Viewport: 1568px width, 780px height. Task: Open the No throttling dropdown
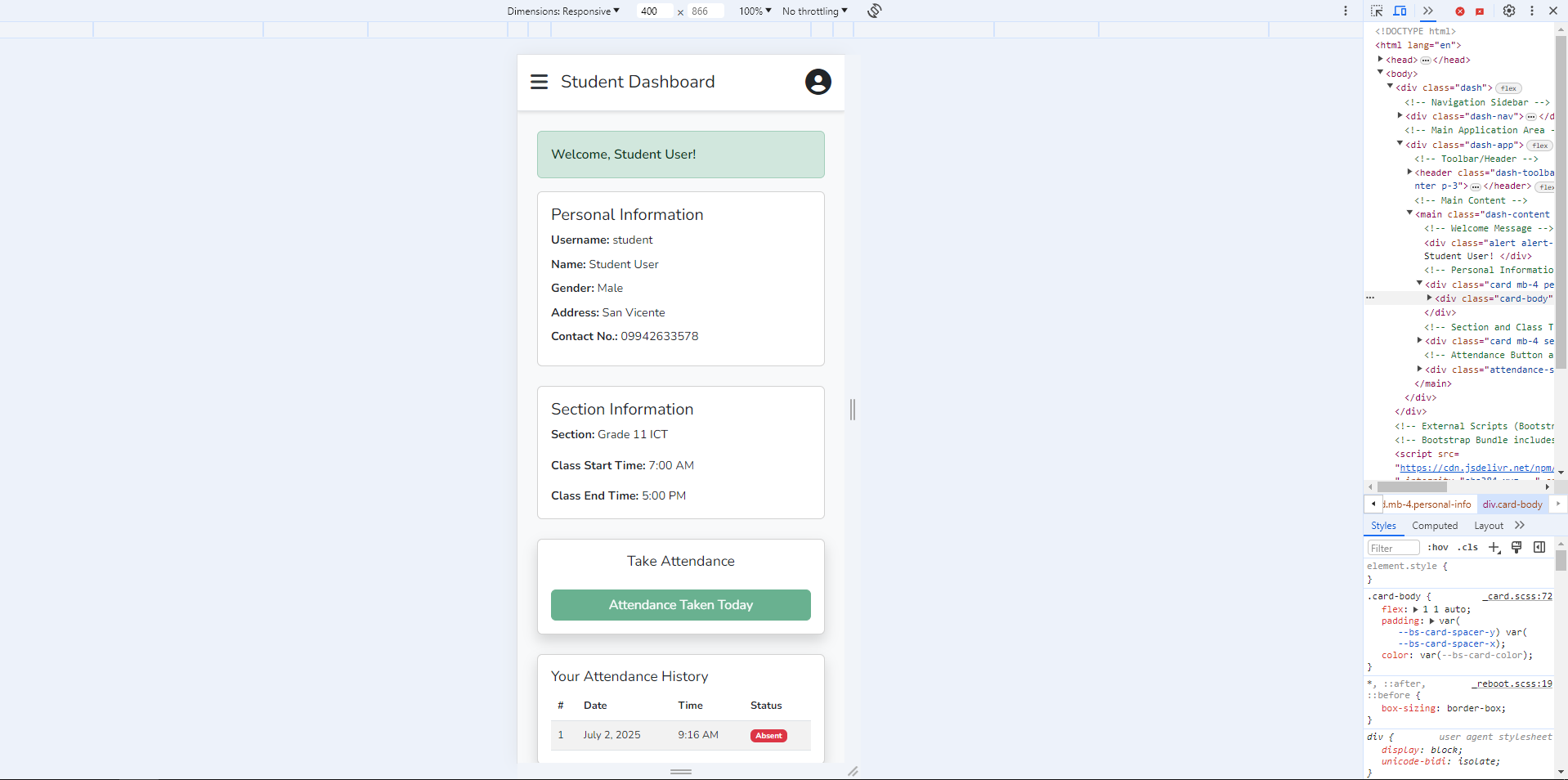tap(814, 11)
